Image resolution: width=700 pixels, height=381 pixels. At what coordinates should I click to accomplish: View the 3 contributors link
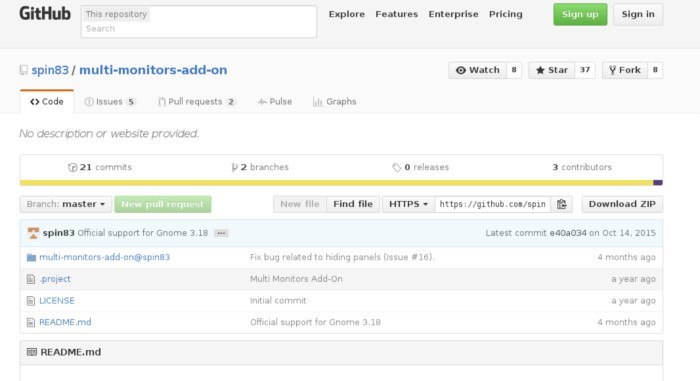pos(582,167)
